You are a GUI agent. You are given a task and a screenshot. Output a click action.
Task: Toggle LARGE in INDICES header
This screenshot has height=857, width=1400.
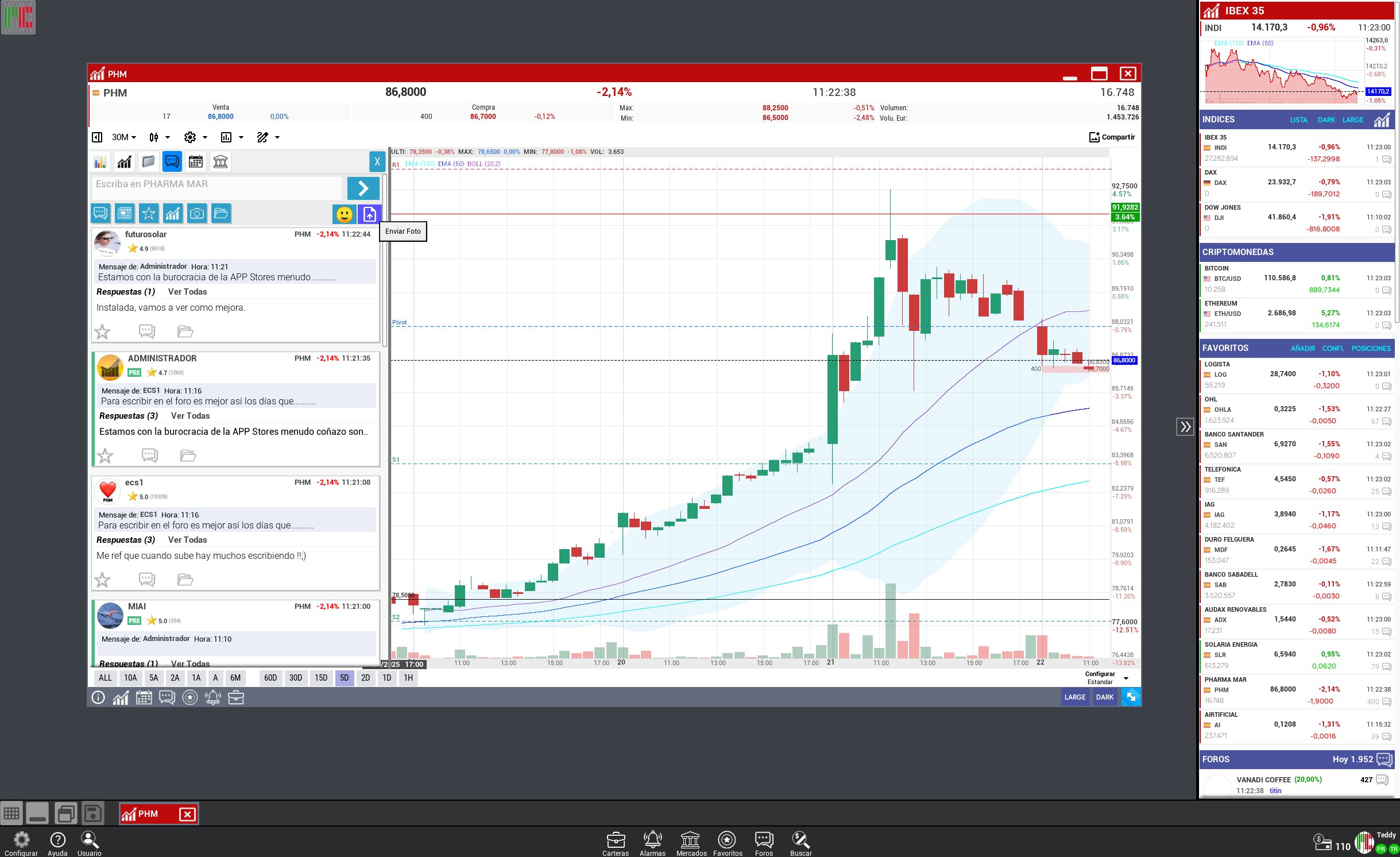[1352, 120]
